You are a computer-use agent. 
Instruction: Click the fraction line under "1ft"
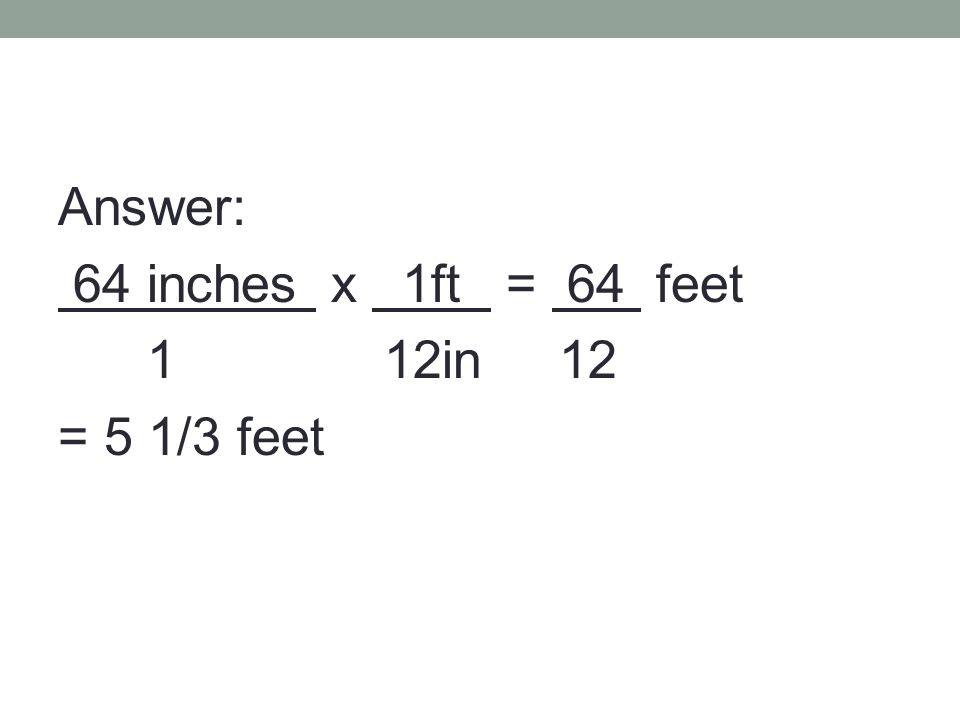click(x=431, y=310)
